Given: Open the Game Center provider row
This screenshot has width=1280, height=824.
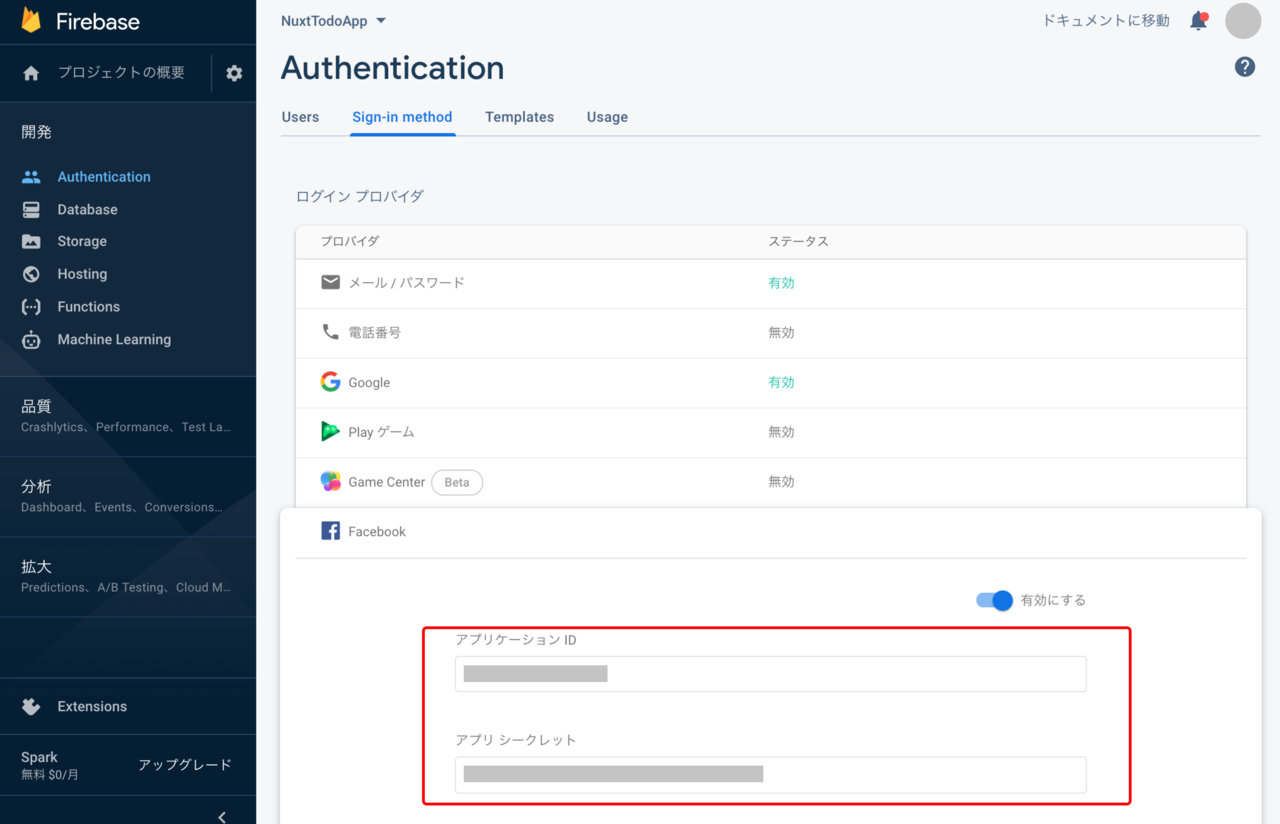Looking at the screenshot, I should click(x=770, y=482).
